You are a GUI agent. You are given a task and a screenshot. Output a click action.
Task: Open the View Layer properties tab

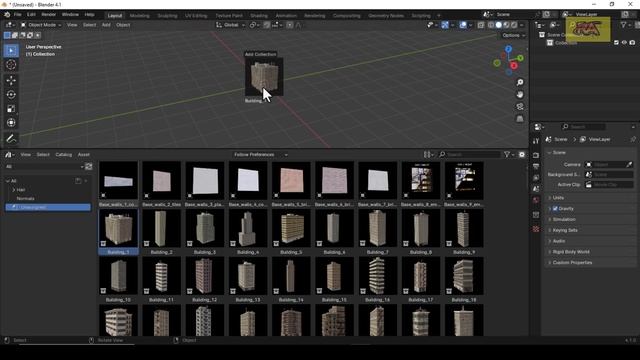point(536,178)
